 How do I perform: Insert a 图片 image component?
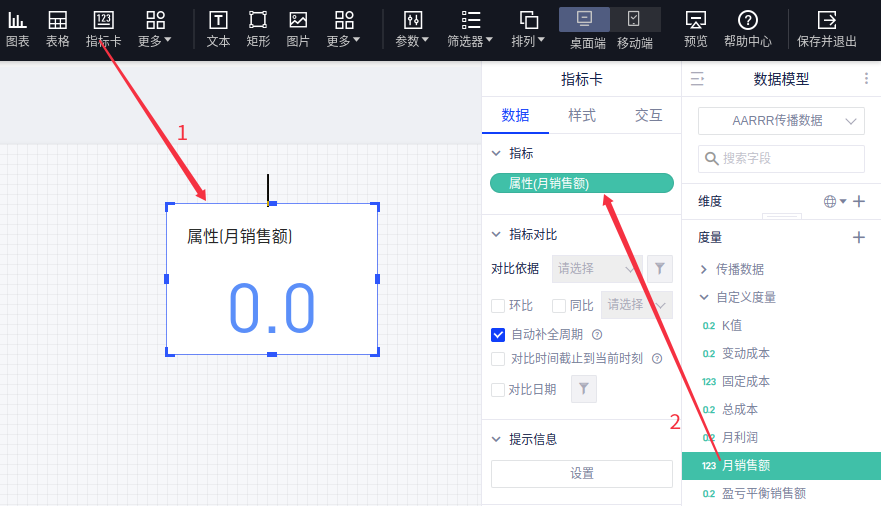tap(298, 20)
